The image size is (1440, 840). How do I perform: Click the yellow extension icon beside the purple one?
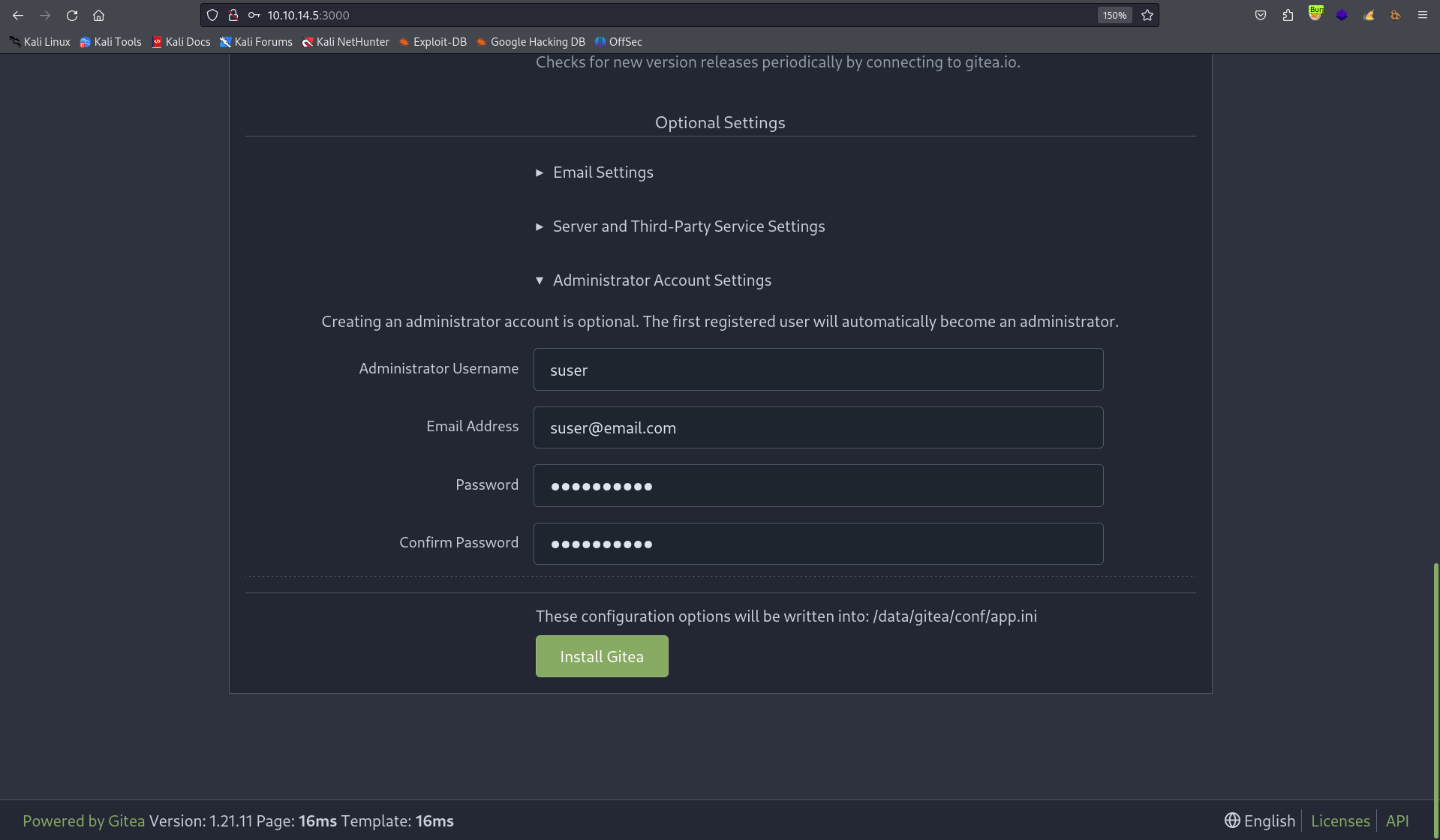1369,15
